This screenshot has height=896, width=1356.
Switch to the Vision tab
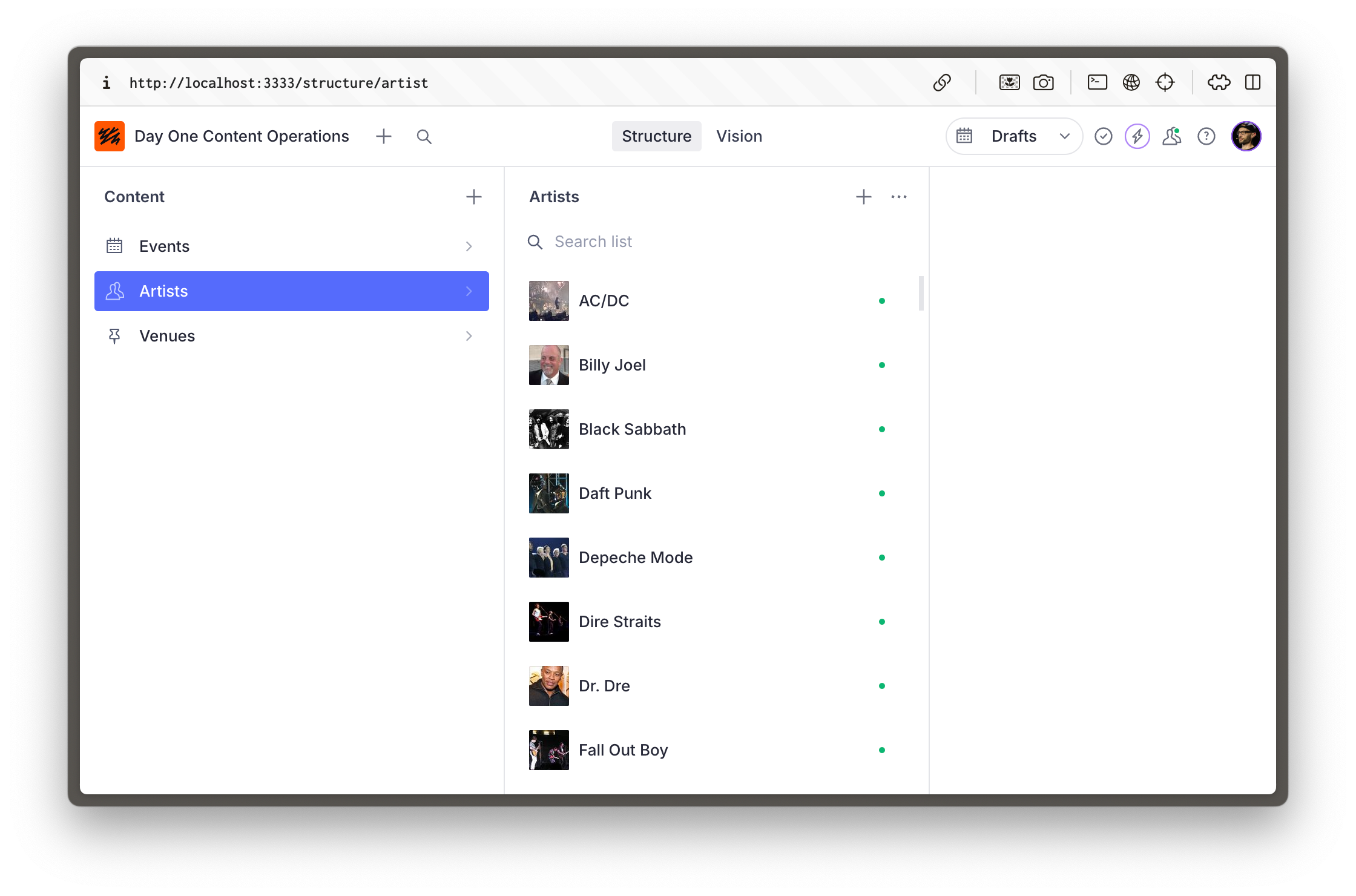[739, 136]
